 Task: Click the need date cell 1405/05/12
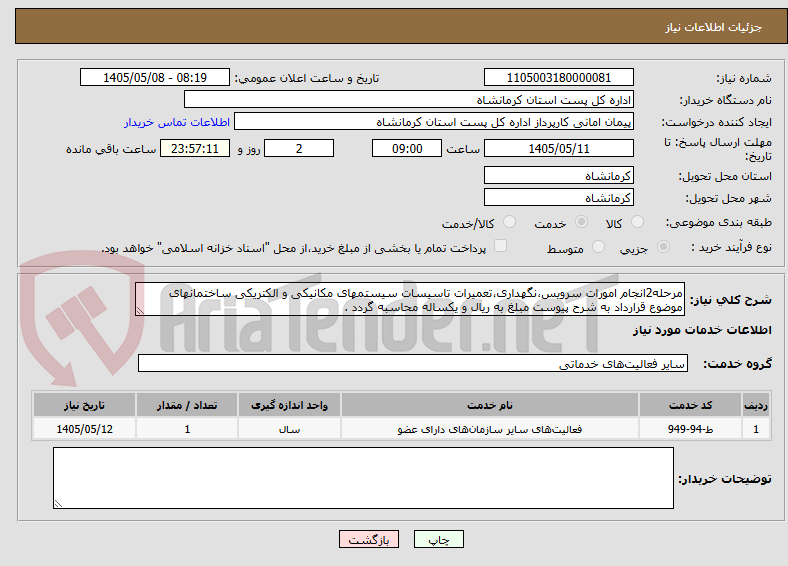[x=84, y=429]
